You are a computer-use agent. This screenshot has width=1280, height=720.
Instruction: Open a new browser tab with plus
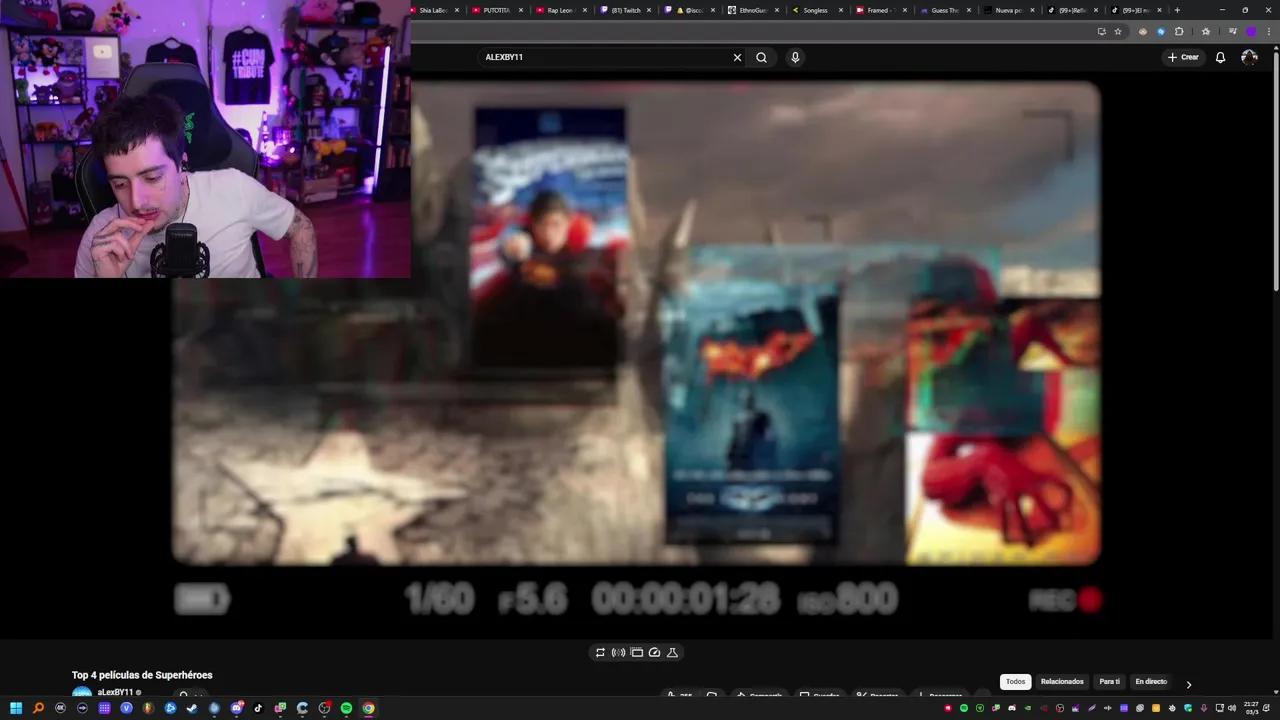click(1177, 10)
